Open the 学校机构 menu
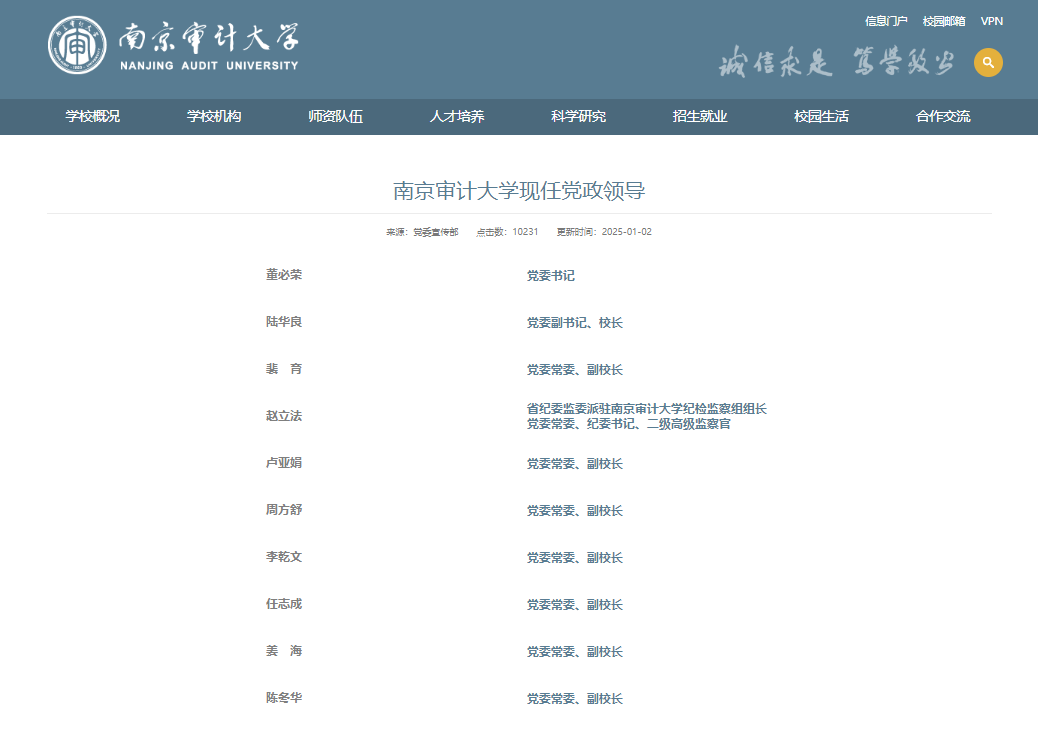 (x=214, y=116)
